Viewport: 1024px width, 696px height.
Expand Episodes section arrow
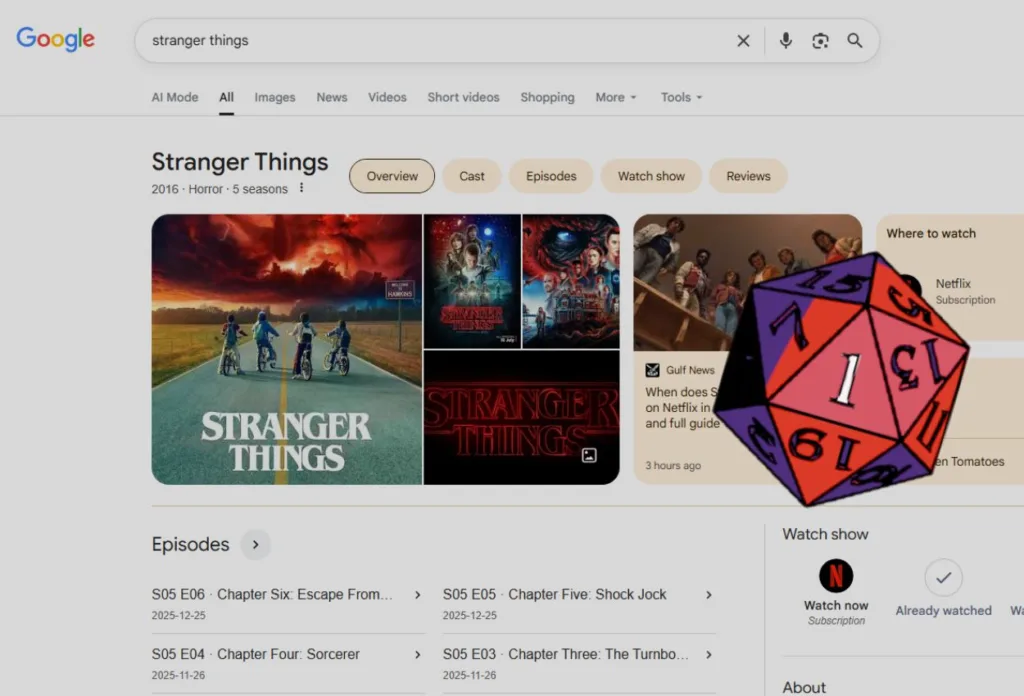256,545
